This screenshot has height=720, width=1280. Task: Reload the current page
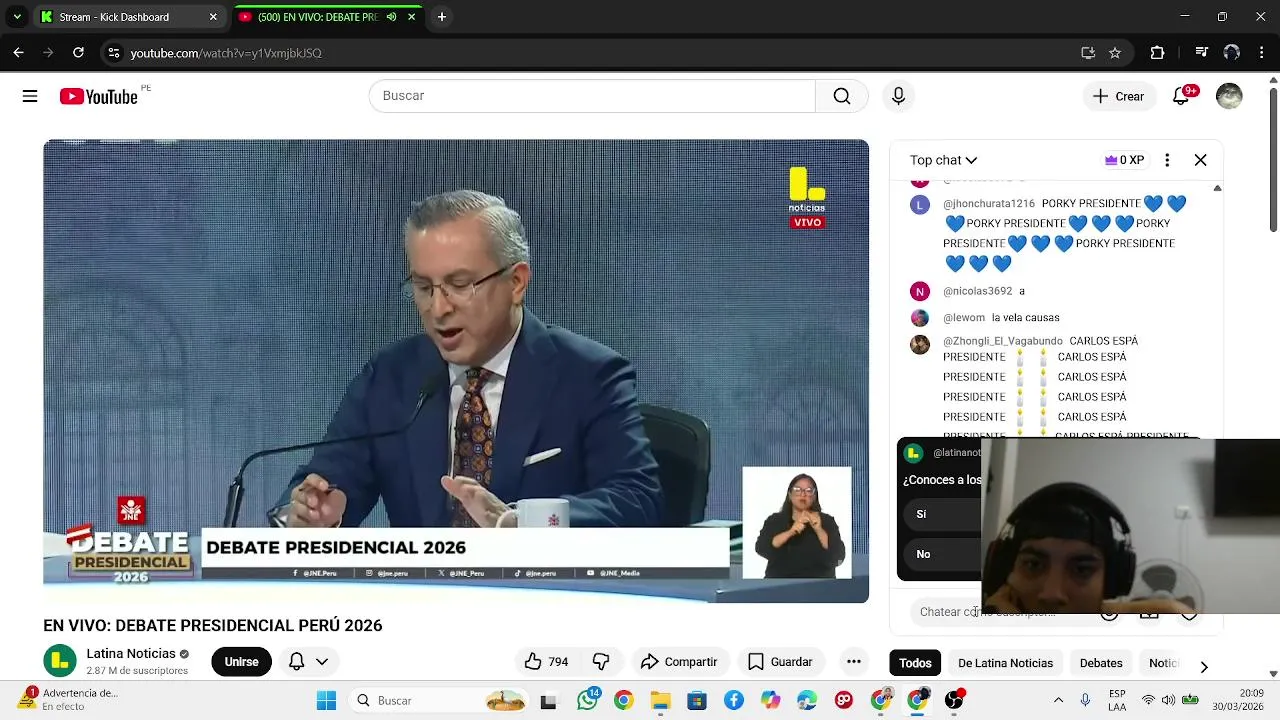(x=78, y=53)
